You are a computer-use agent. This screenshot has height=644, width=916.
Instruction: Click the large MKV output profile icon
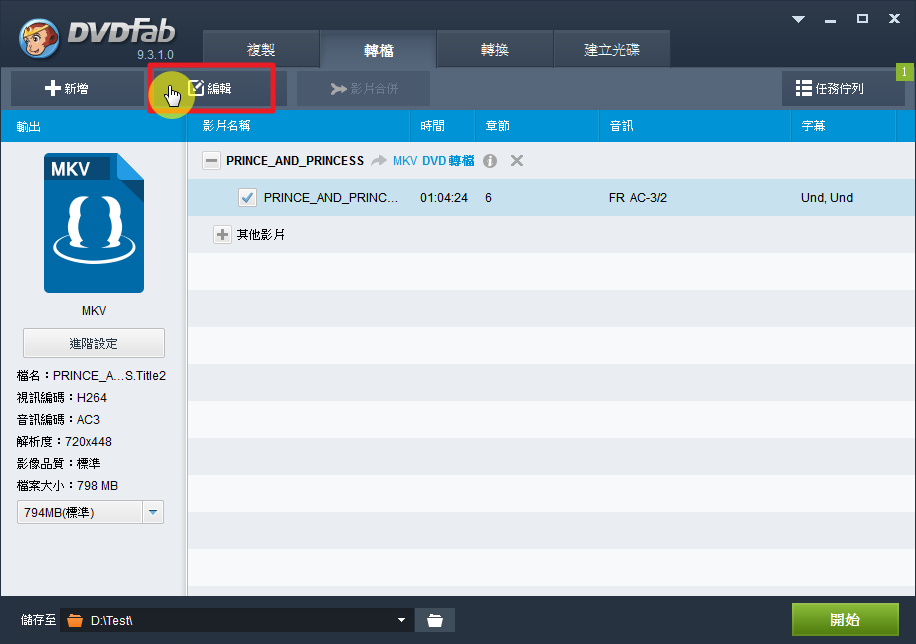tap(94, 223)
